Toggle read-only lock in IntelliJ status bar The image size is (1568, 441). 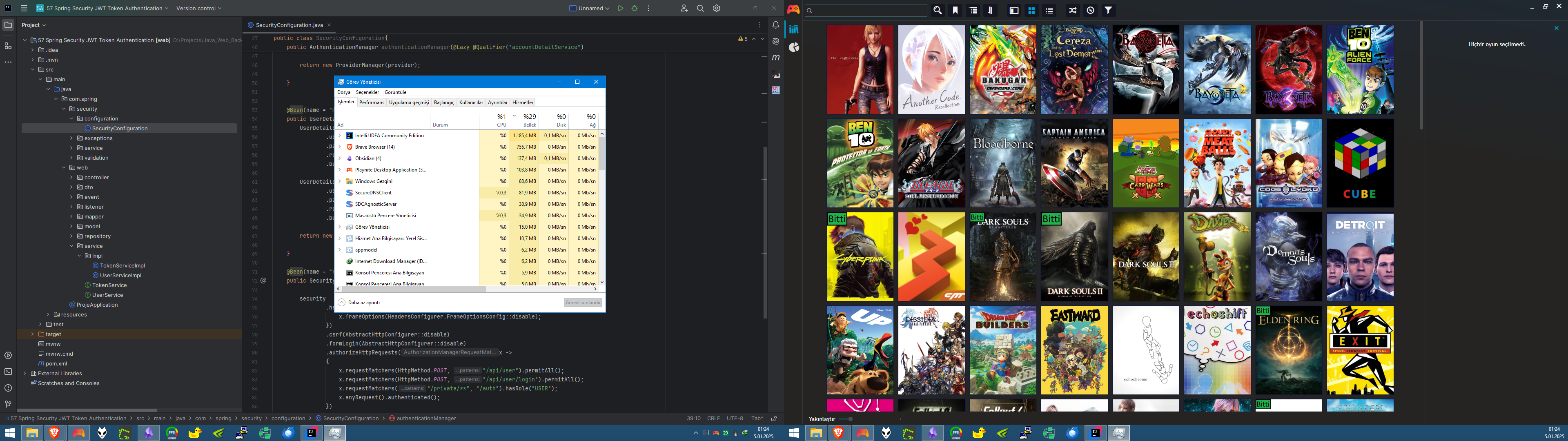click(774, 419)
